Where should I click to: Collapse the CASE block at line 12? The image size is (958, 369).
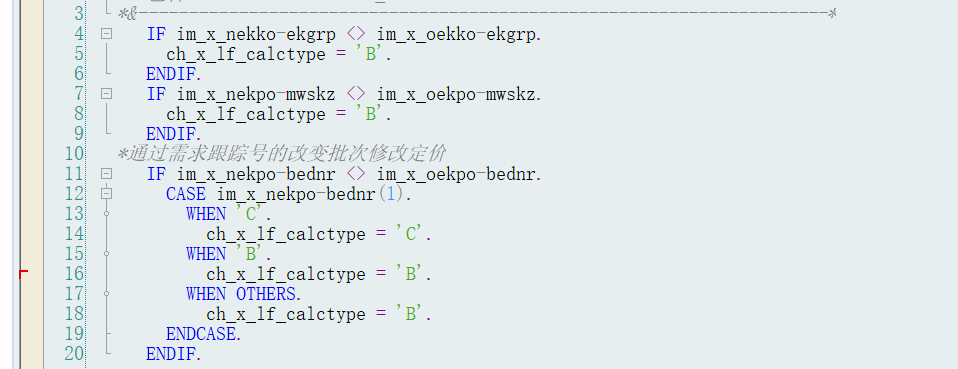click(107, 194)
